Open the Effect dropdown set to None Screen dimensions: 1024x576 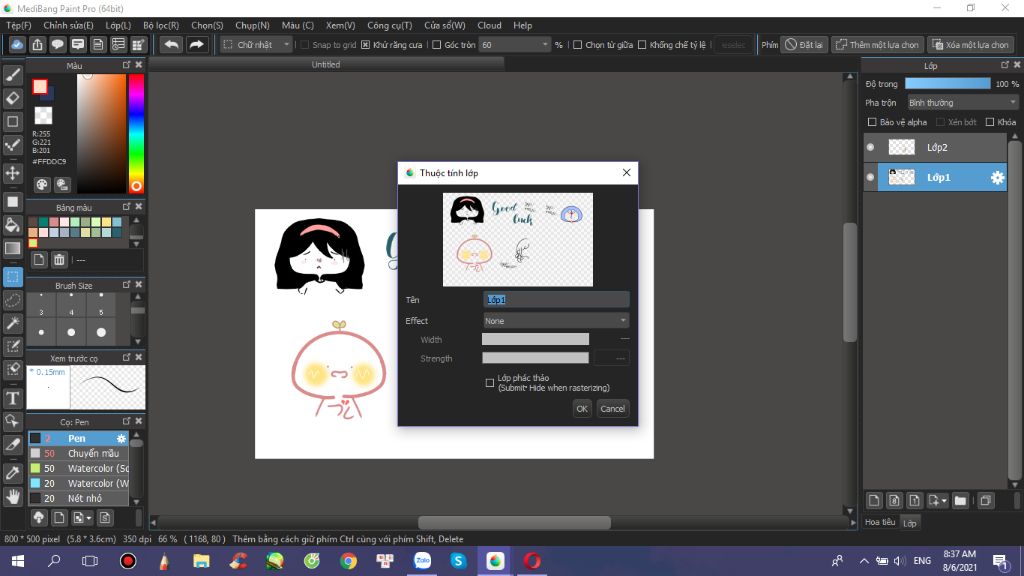point(556,321)
